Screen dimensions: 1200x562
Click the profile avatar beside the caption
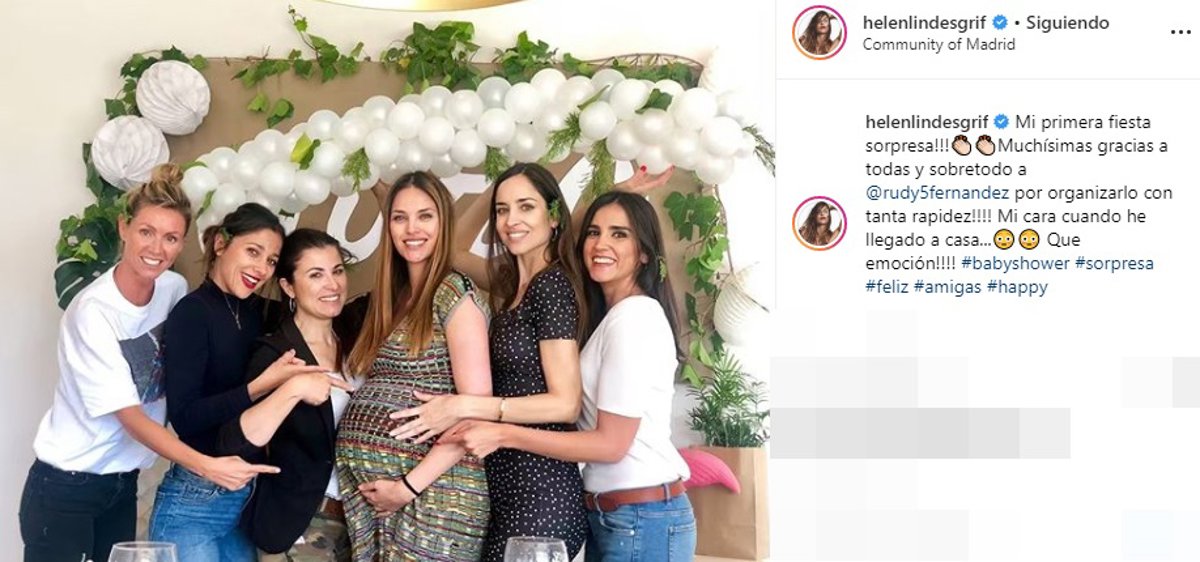(x=820, y=222)
